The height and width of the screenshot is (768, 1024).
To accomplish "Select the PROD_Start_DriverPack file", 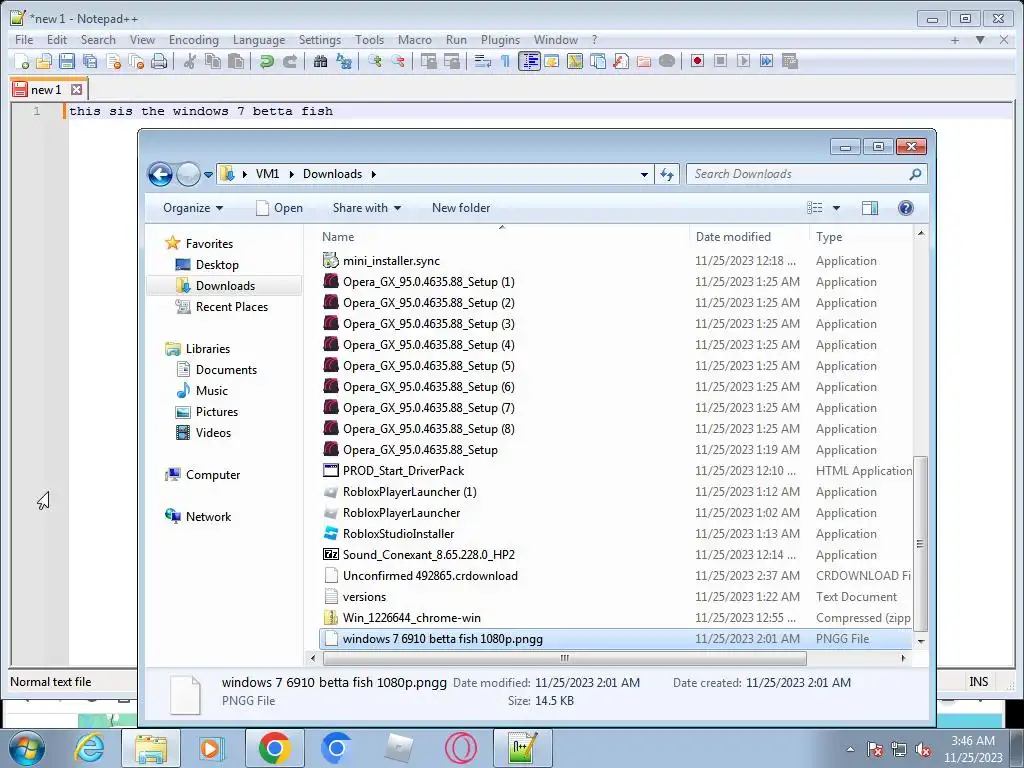I will tap(404, 471).
